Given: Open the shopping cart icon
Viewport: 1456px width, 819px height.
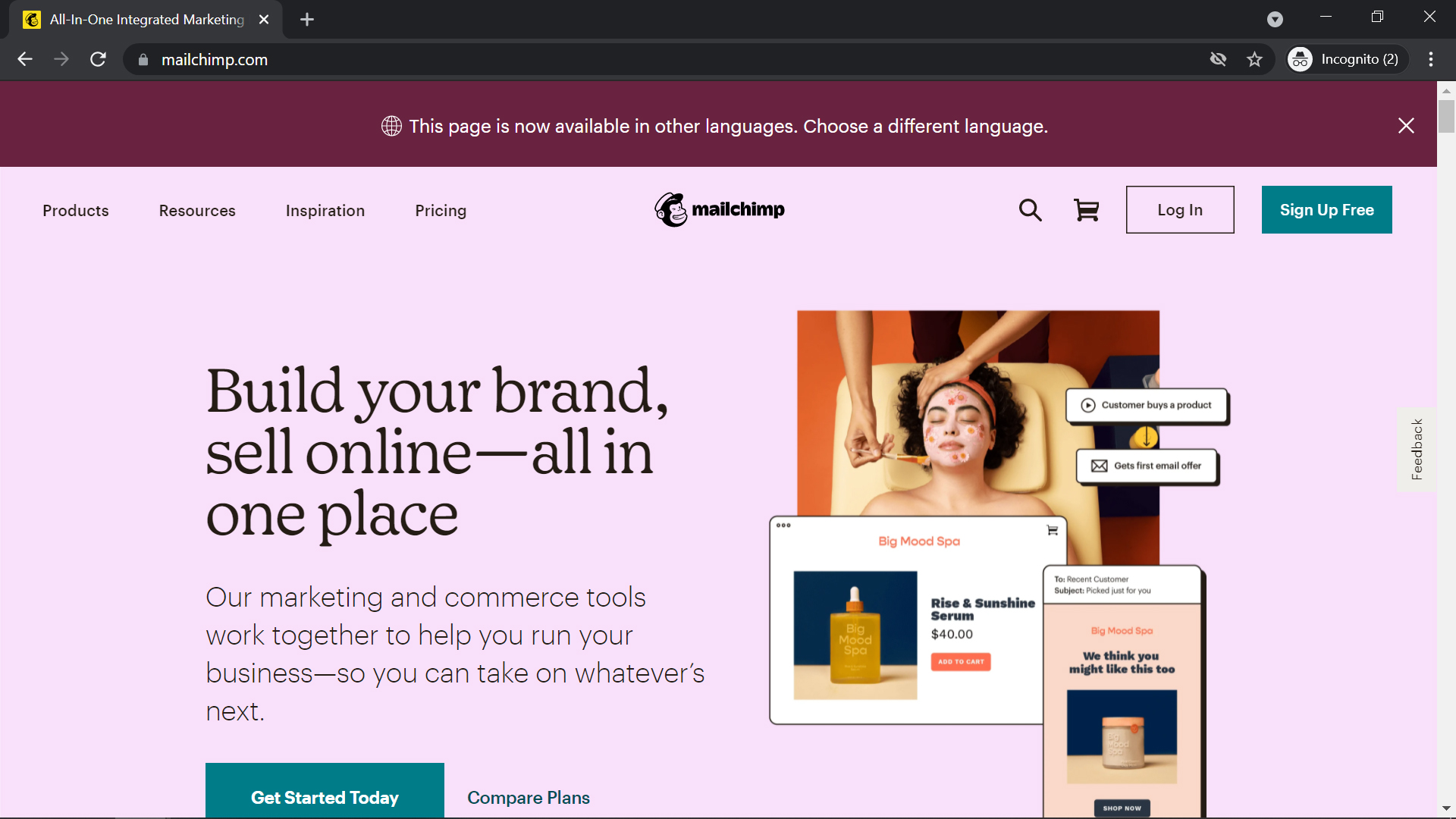Looking at the screenshot, I should pos(1086,210).
